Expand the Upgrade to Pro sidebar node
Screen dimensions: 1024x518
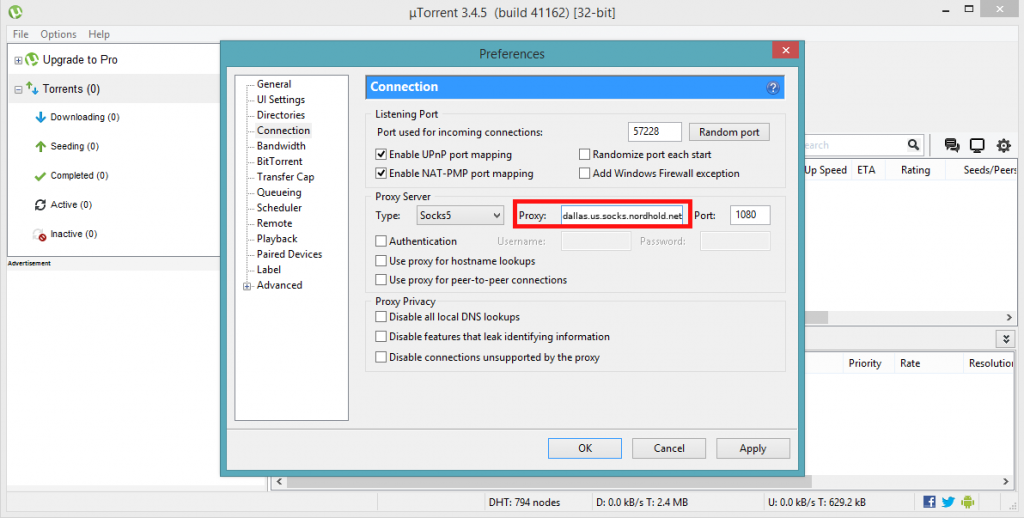18,60
